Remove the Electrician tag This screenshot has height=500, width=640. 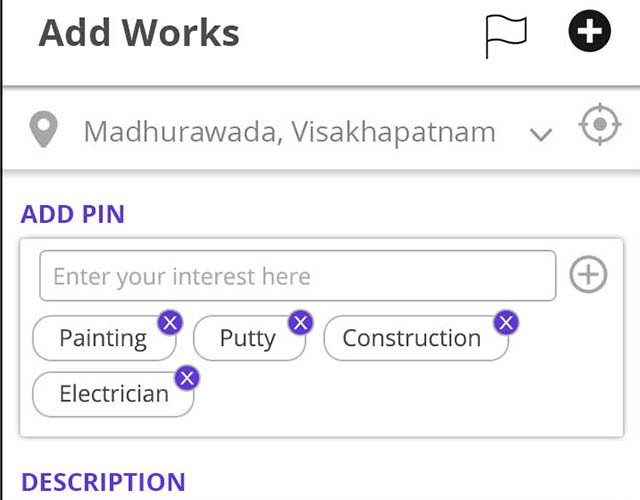[186, 377]
